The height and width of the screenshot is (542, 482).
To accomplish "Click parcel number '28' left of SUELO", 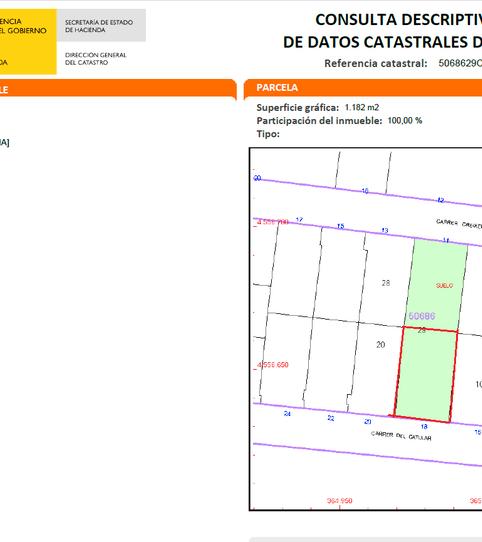I will click(x=386, y=283).
